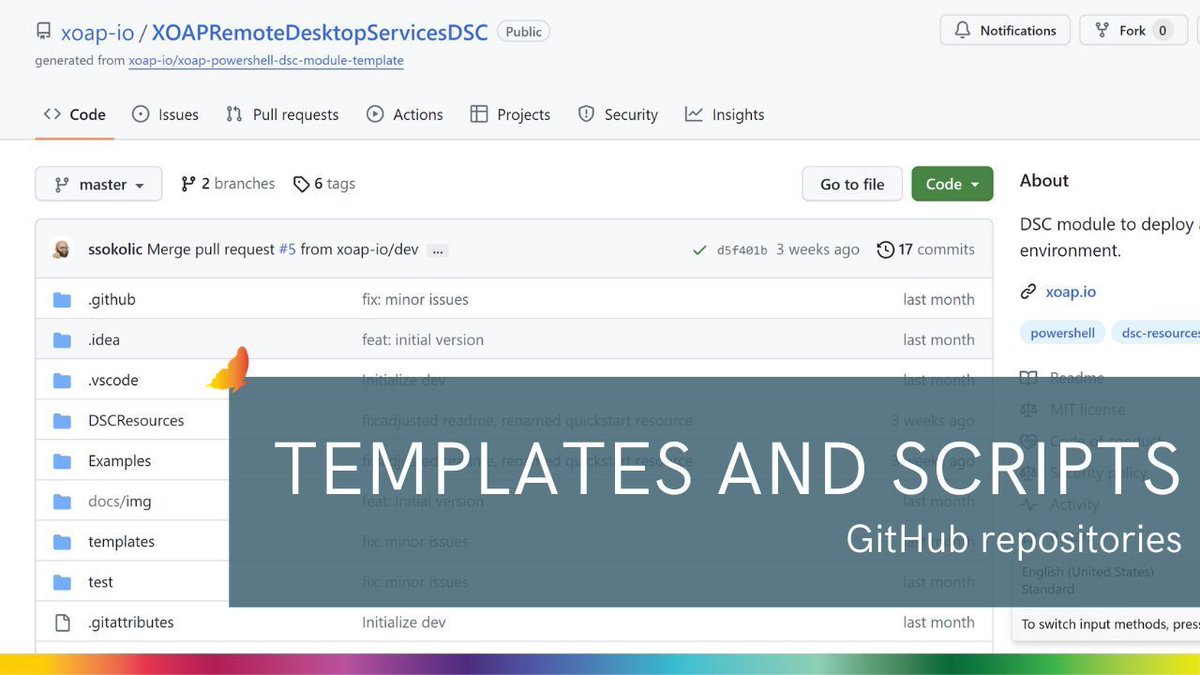Viewport: 1200px width, 675px height.
Task: Click the repository icon beside xoap-io
Action: click(x=43, y=32)
